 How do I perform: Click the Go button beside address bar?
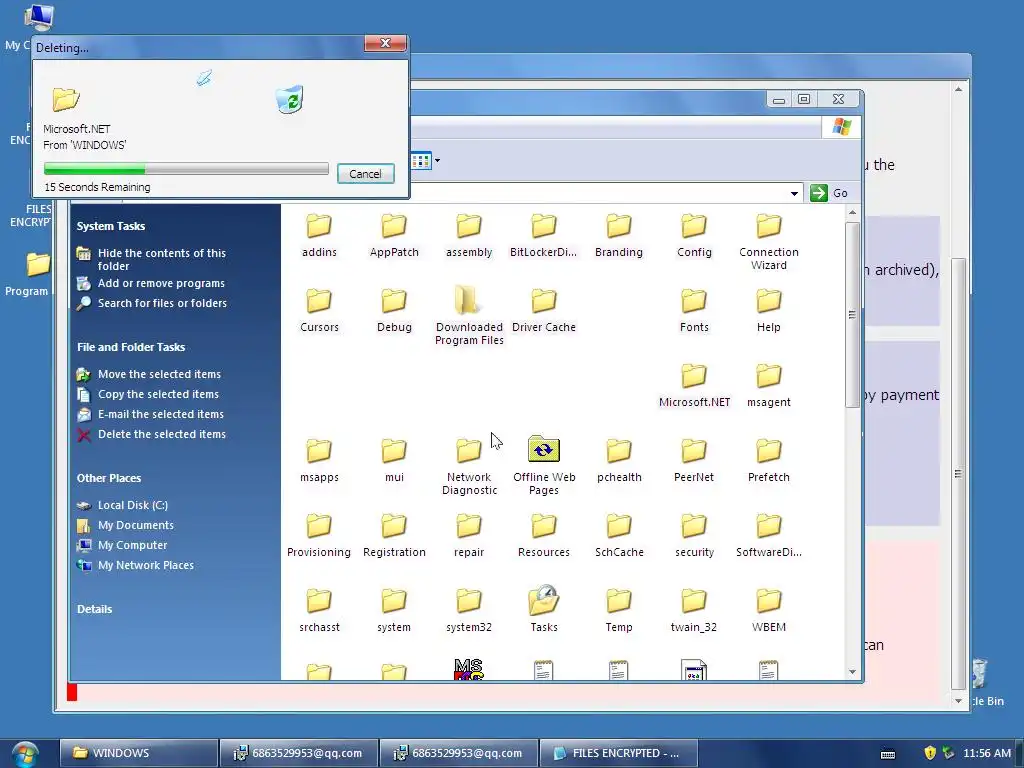[x=829, y=193]
